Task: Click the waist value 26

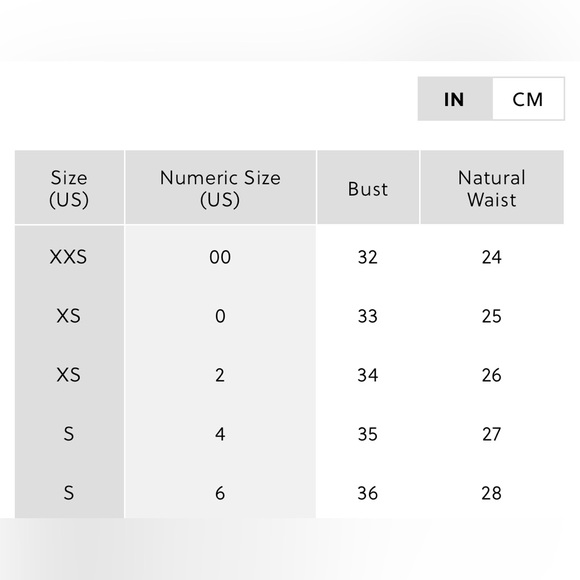Action: (492, 375)
